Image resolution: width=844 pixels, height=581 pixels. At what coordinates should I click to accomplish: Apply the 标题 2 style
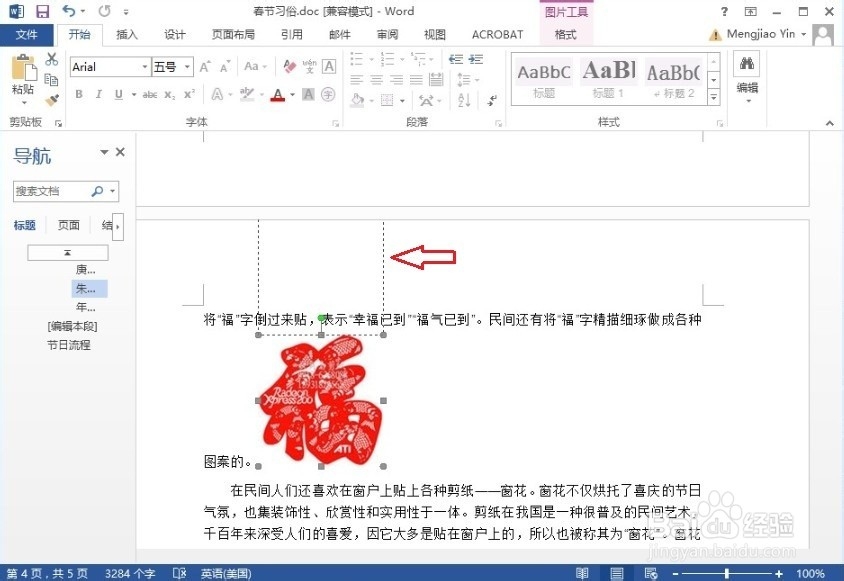(673, 79)
